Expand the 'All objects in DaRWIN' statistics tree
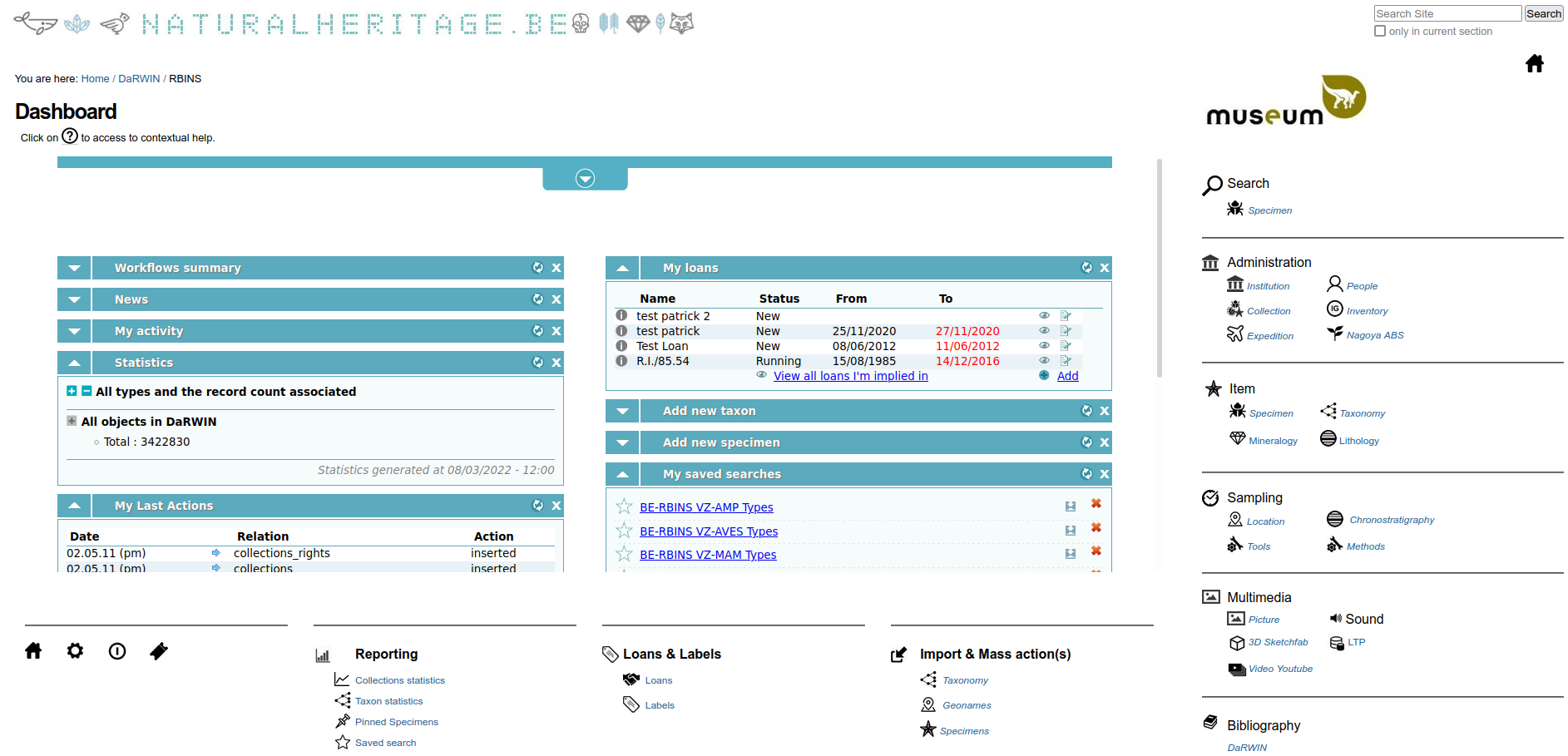Screen dimensions: 1568x756 [71, 421]
